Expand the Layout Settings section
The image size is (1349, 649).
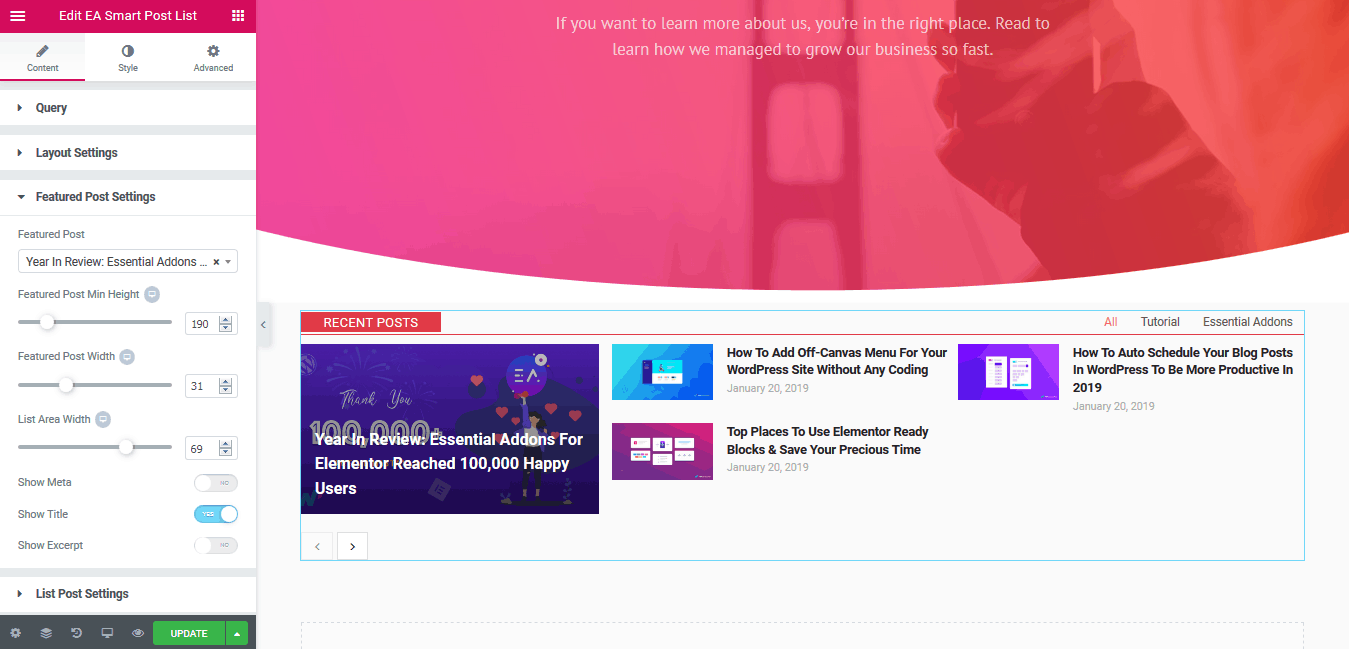128,153
